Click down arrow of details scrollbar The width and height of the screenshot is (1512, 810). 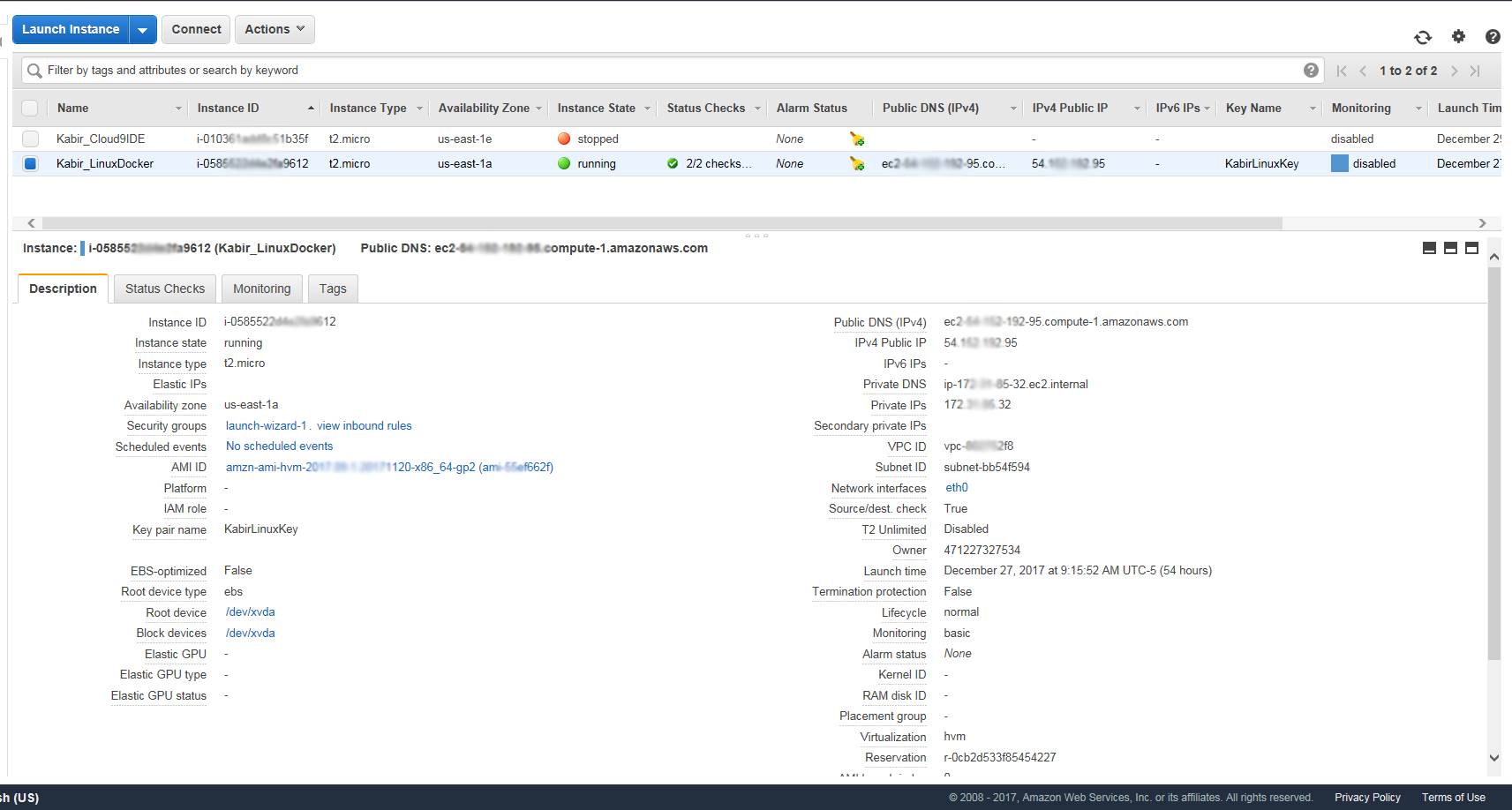point(1494,757)
